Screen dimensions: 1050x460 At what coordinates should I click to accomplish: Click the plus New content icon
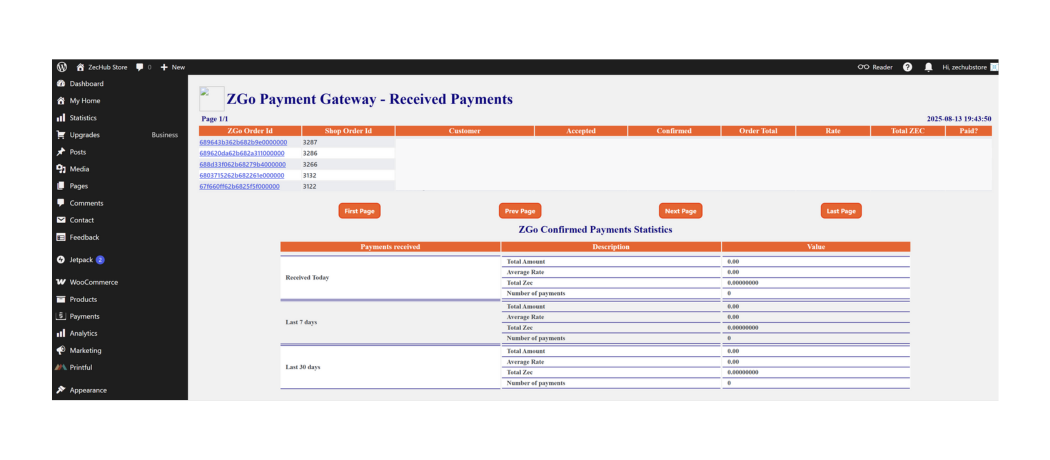click(x=164, y=67)
